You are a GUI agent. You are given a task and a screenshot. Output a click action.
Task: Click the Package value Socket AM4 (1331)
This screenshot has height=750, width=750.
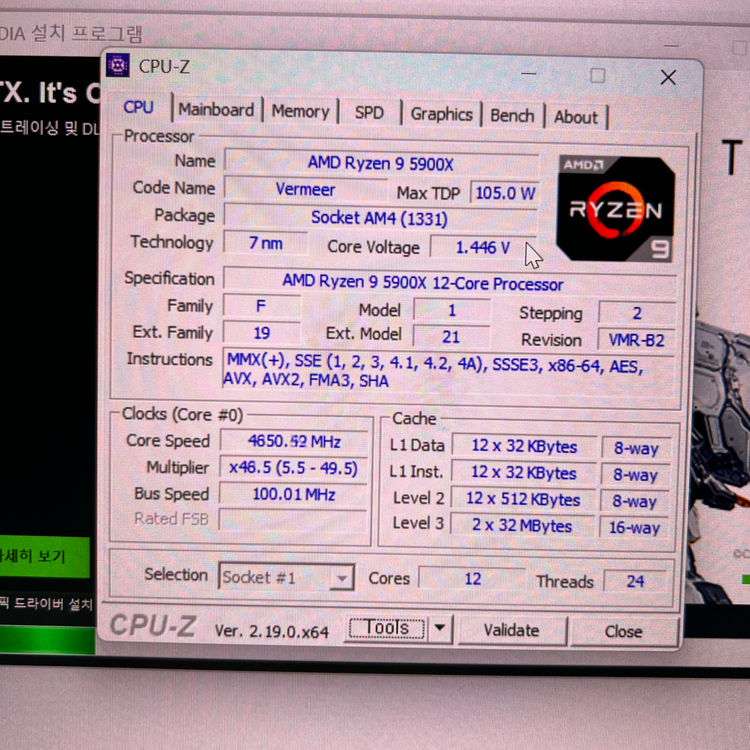pos(380,218)
